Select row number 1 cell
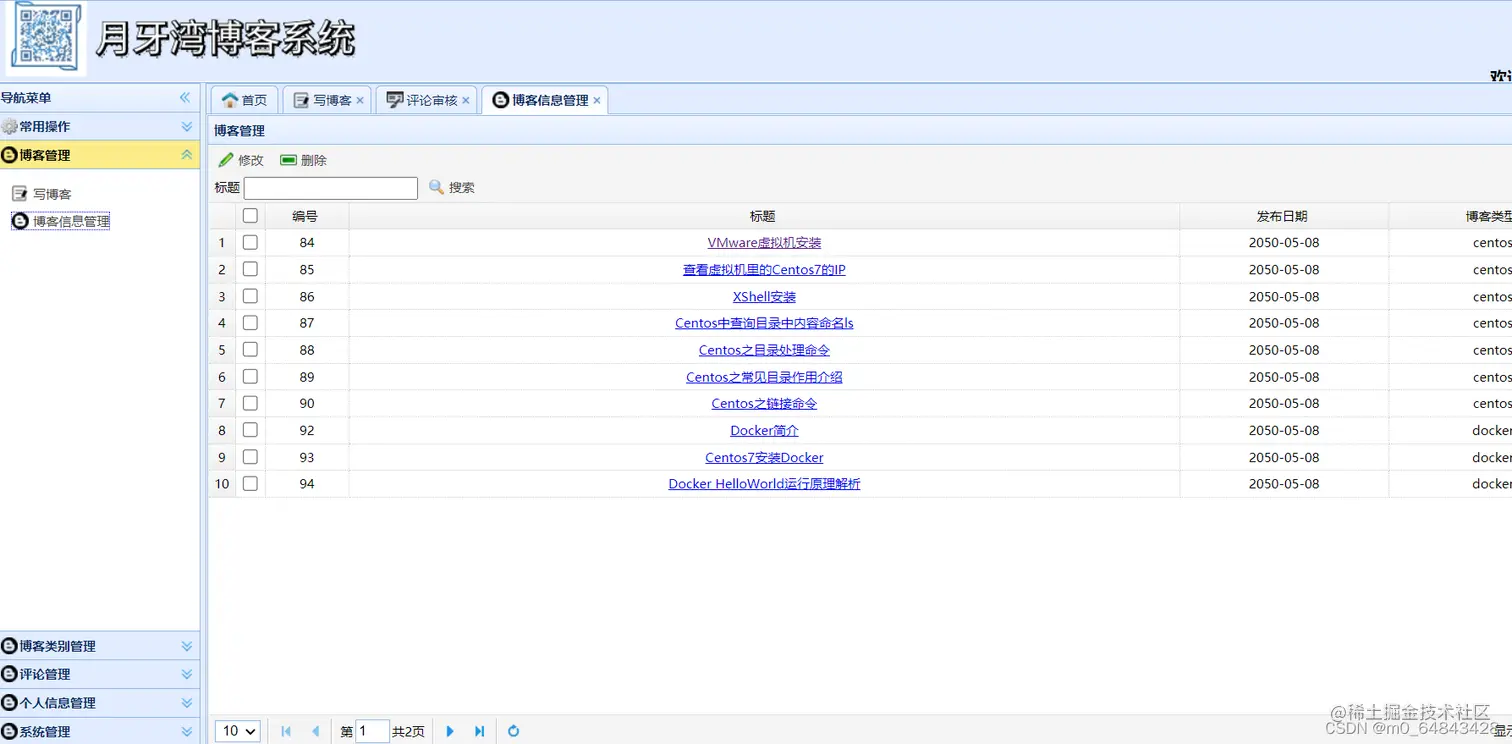Viewport: 1512px width, 744px height. point(222,243)
